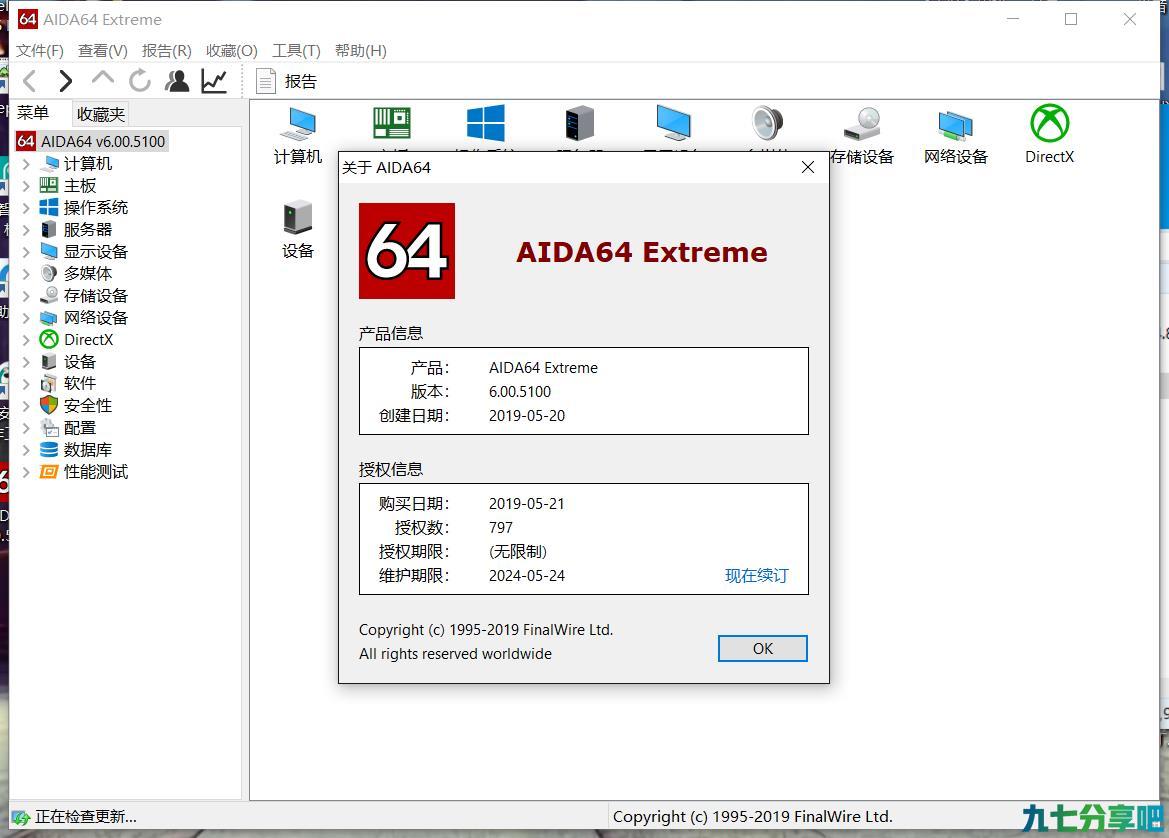Open the 报告(R) menu
The image size is (1169, 838).
click(x=166, y=51)
